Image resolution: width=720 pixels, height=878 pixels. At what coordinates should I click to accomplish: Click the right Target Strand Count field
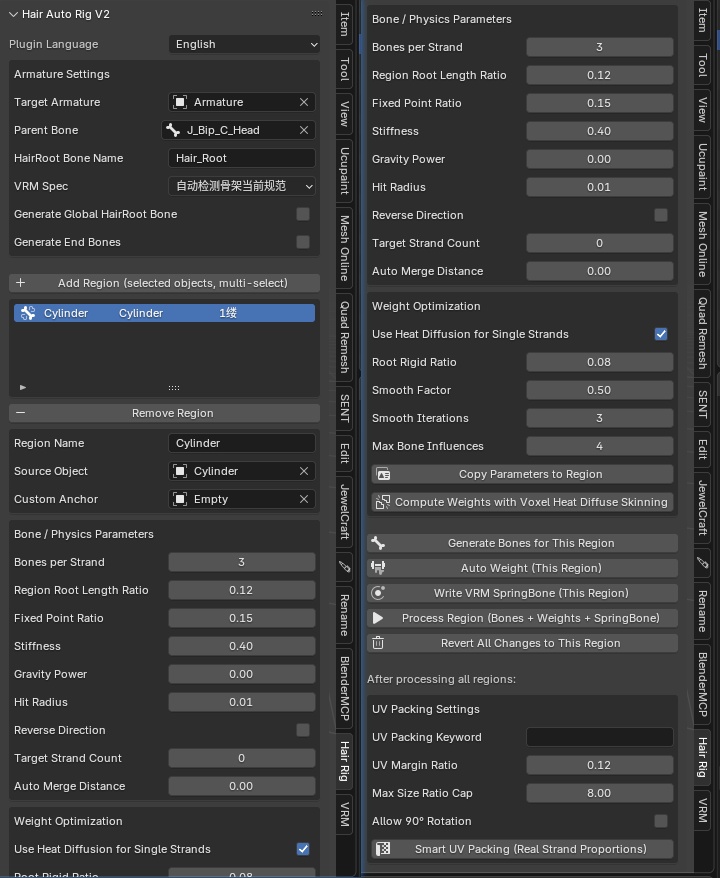point(600,243)
